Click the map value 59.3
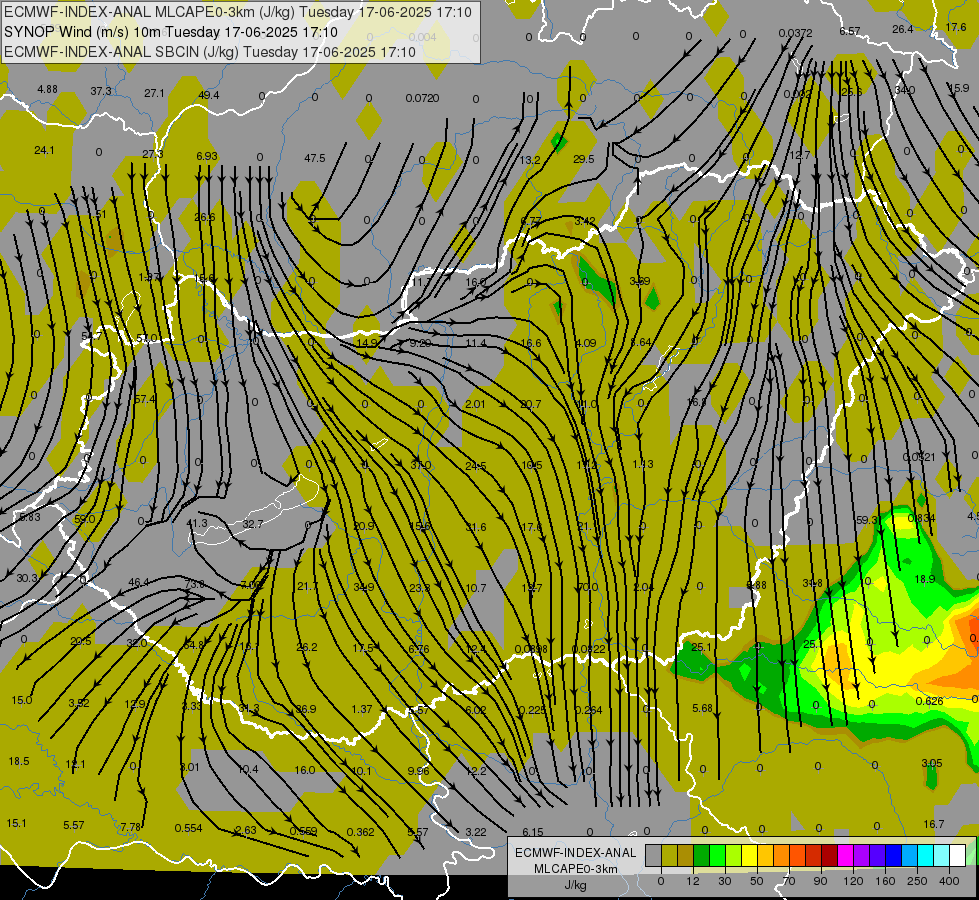979x900 pixels. 867,520
